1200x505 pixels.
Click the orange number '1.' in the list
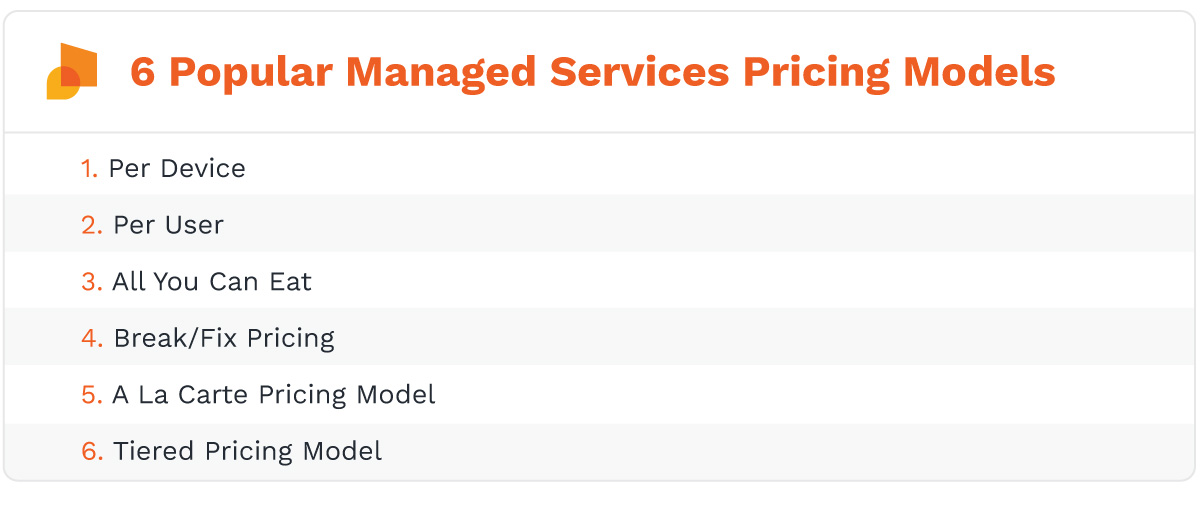click(x=89, y=169)
